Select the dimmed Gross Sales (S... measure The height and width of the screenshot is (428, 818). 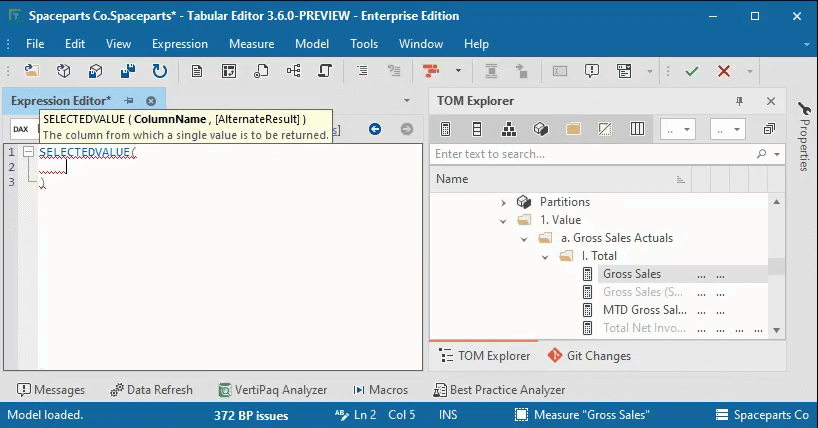pyautogui.click(x=643, y=292)
